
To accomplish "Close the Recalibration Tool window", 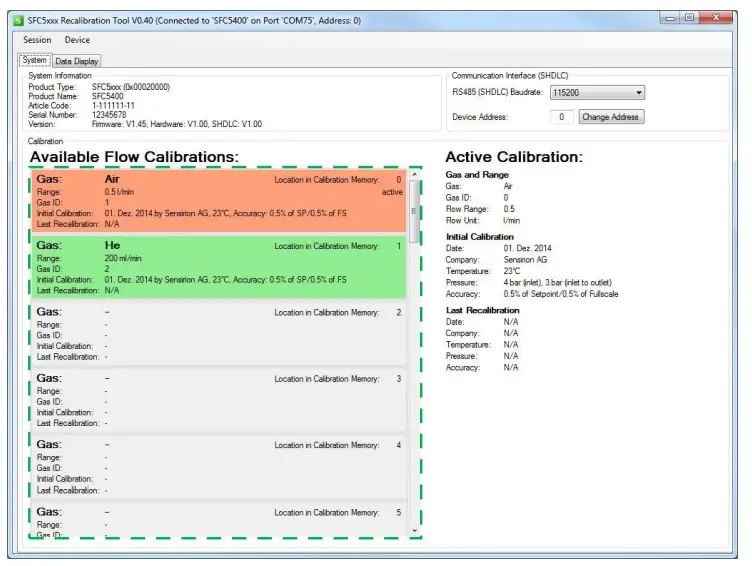I will [x=716, y=18].
